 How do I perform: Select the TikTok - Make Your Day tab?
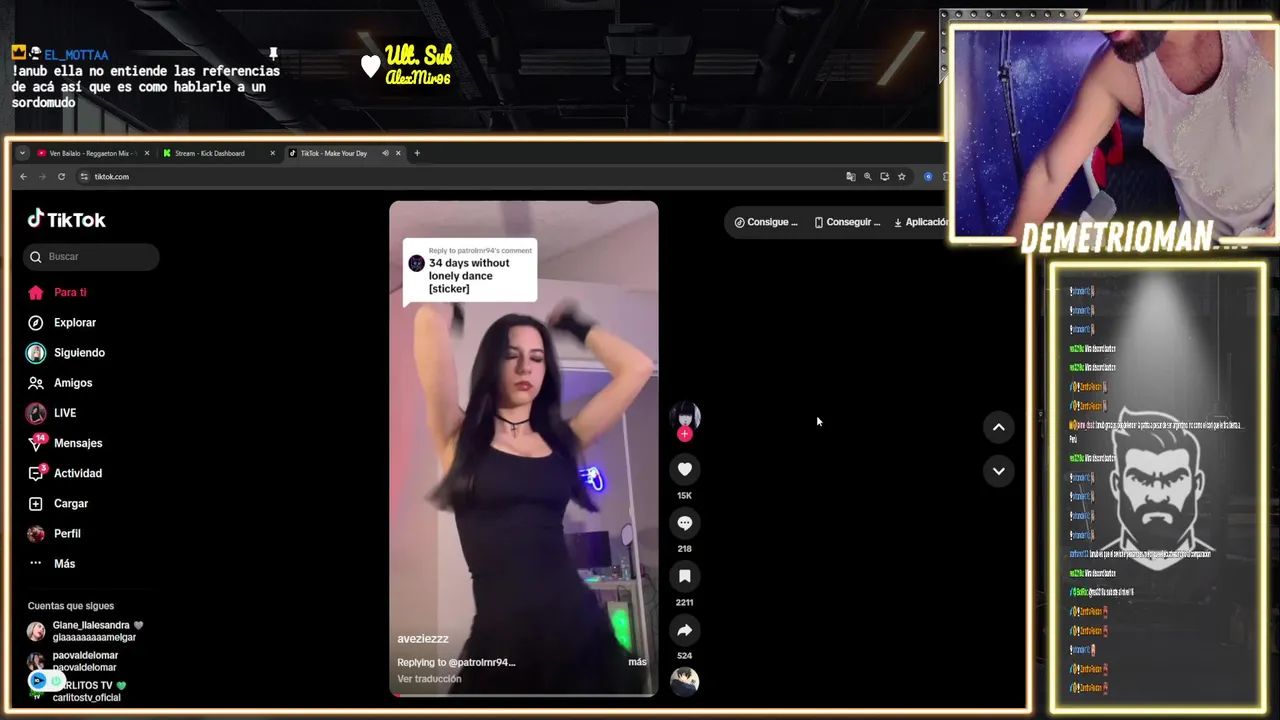tap(333, 153)
